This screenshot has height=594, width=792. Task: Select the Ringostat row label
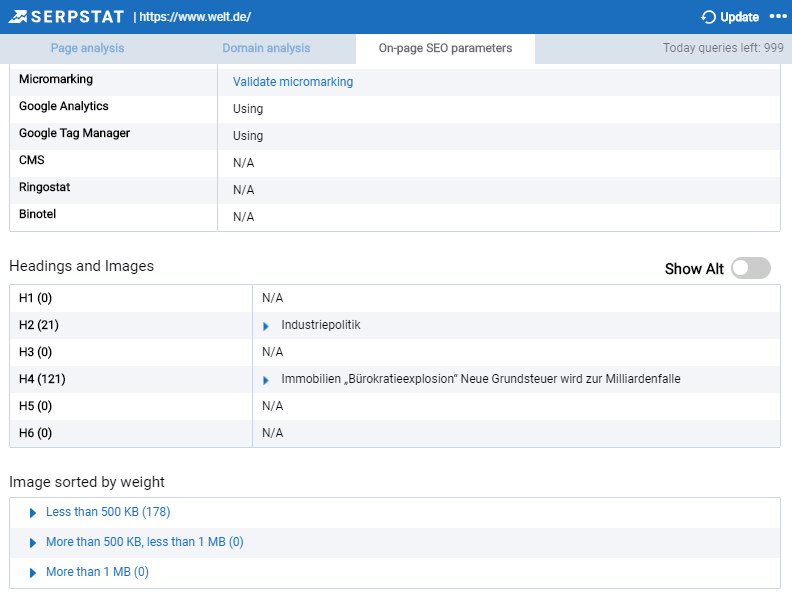[44, 187]
